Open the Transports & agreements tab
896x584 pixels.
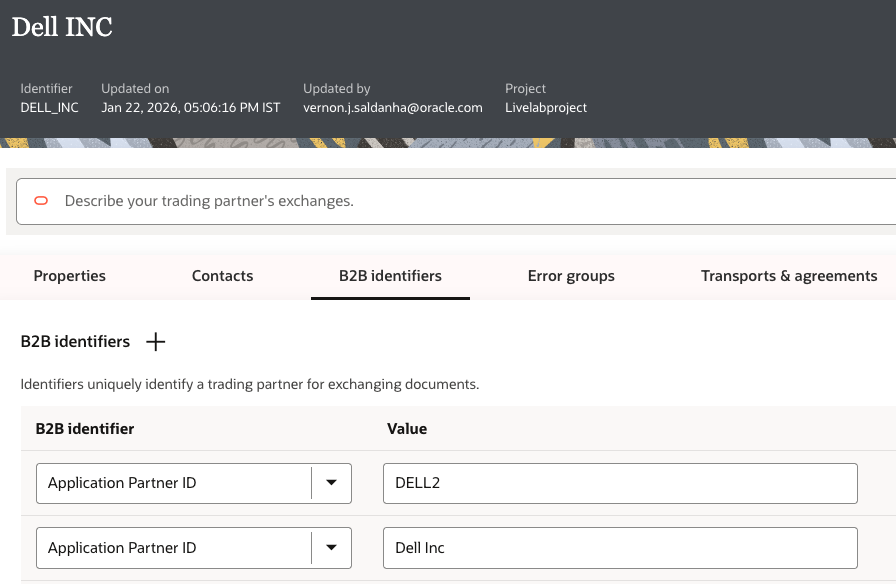tap(789, 276)
